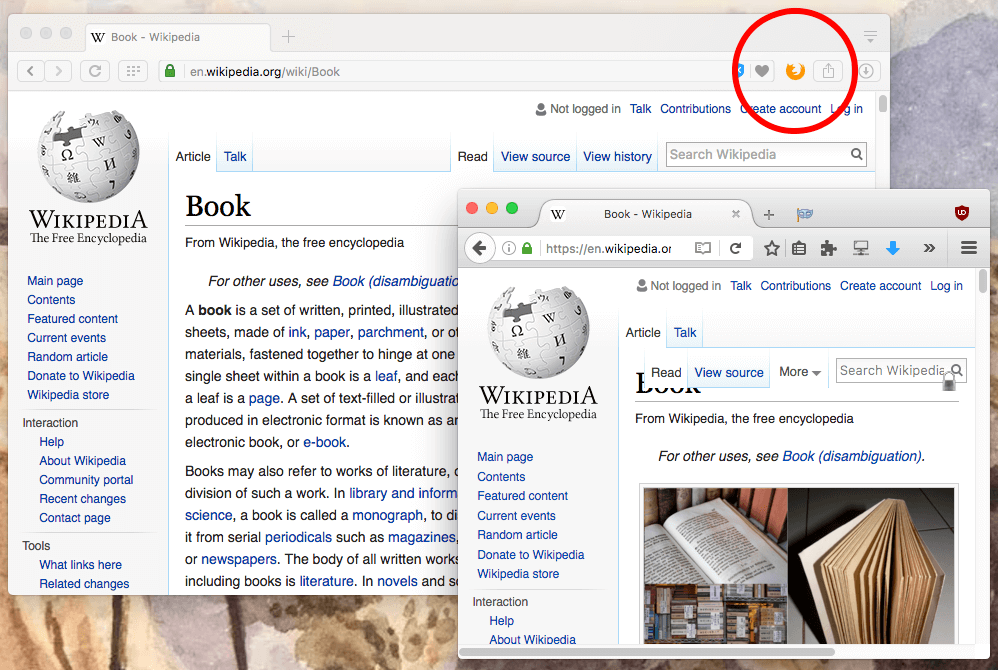Select Book - Wikipedia tab in Firefox
The width and height of the screenshot is (998, 670).
point(646,214)
